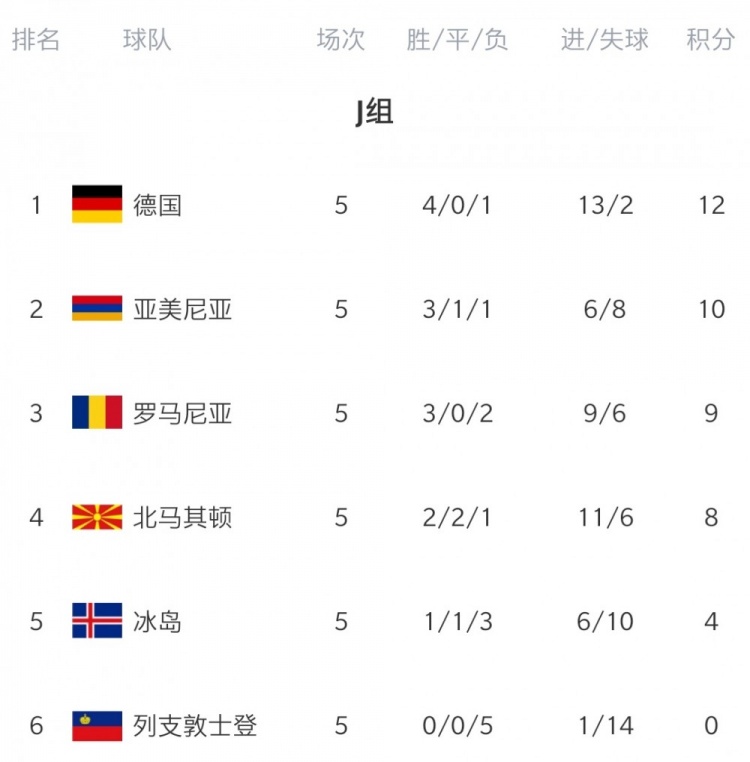Image resolution: width=750 pixels, height=762 pixels.
Task: Click the North Macedonia flag icon
Action: [x=97, y=517]
